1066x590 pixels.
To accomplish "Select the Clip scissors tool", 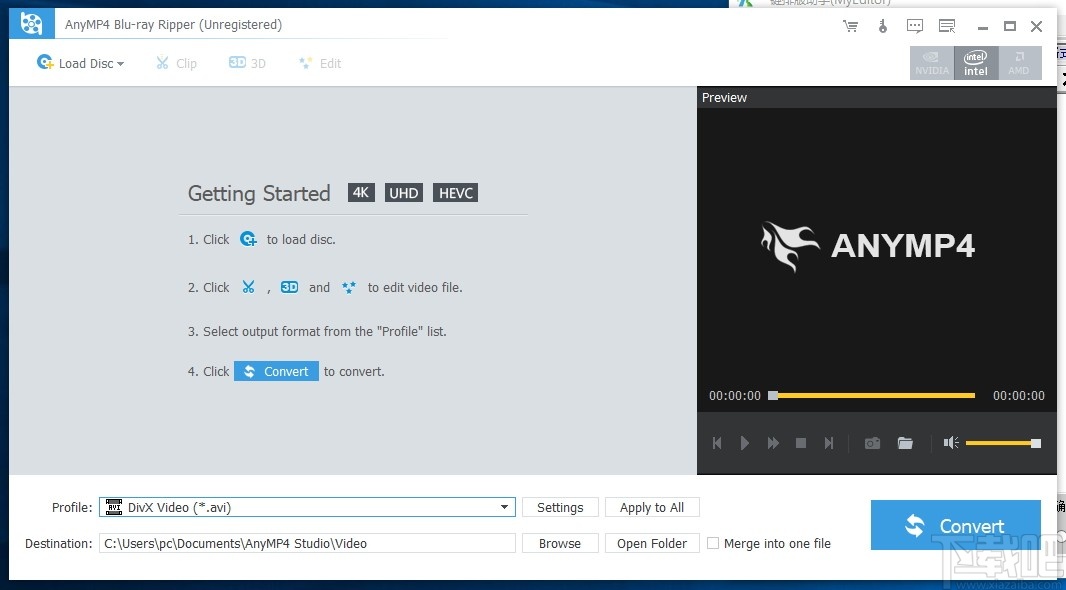I will click(x=176, y=63).
